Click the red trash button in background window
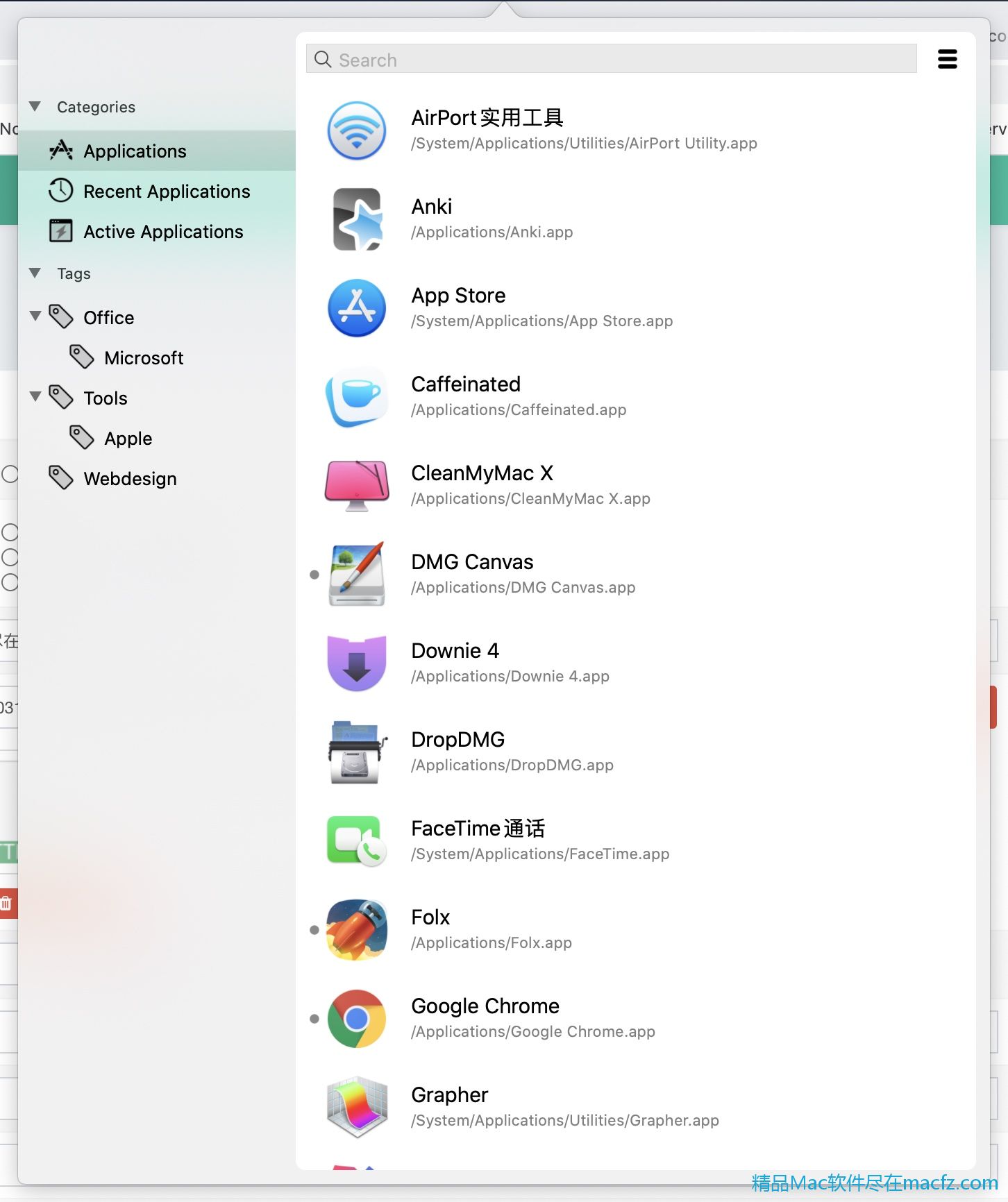 (x=7, y=904)
